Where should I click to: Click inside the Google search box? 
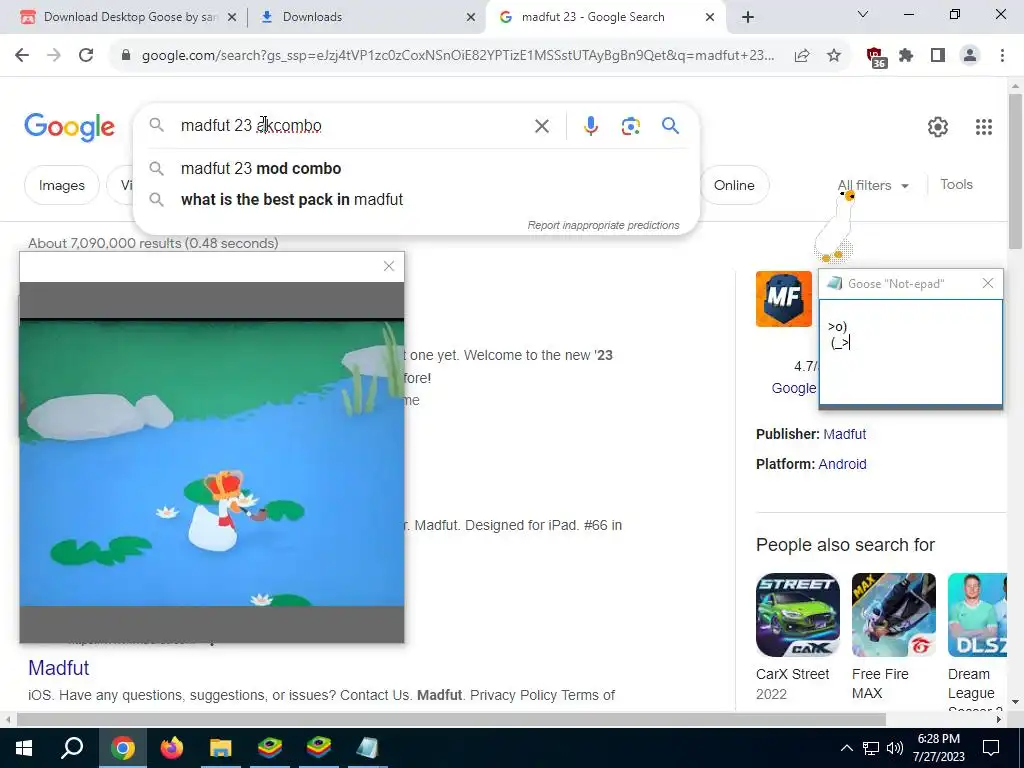(353, 125)
